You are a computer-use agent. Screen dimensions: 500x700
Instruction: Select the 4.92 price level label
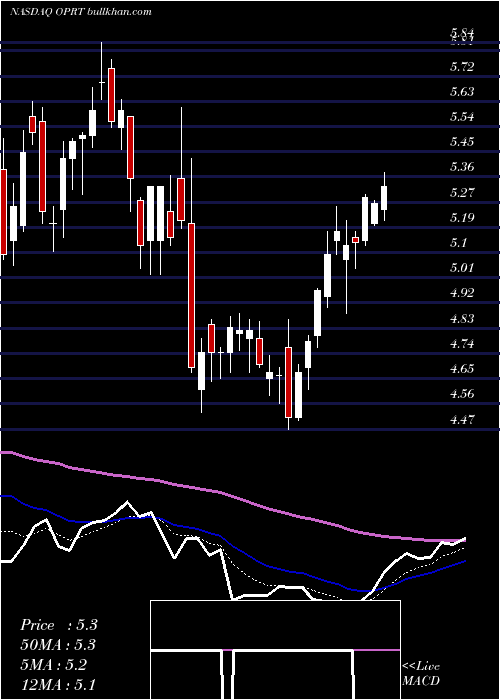pos(462,293)
